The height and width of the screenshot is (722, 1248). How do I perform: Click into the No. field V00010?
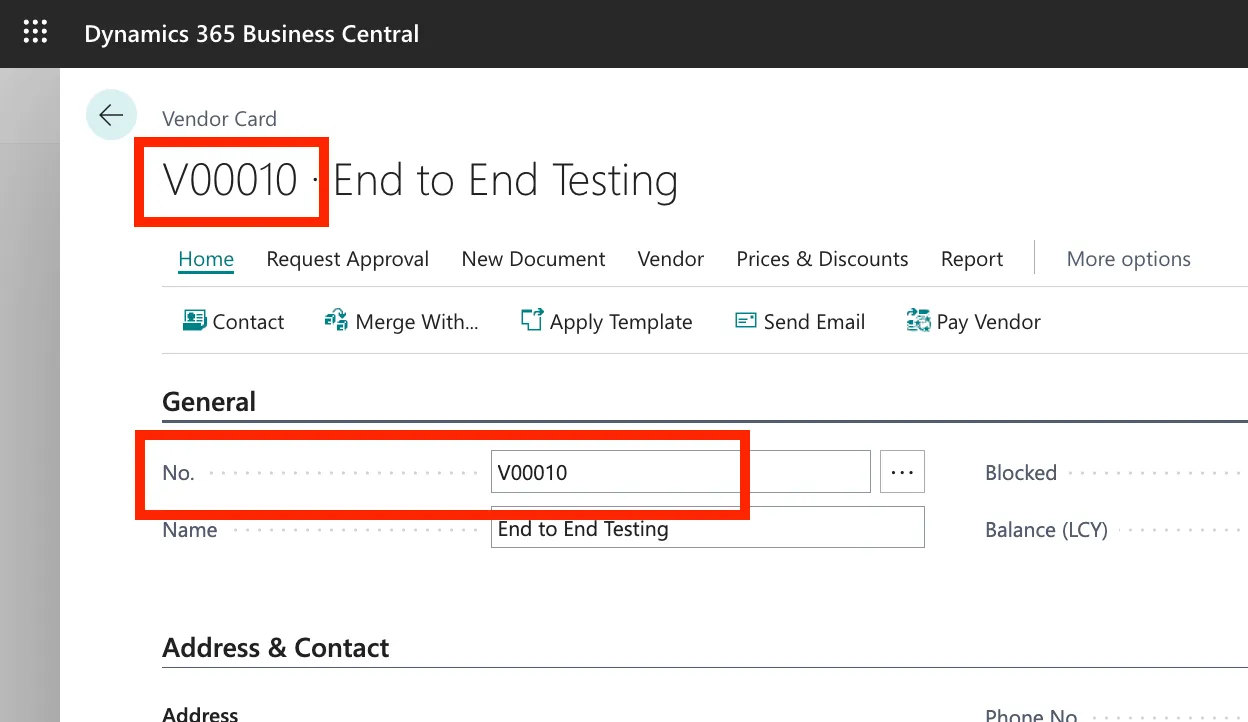point(680,472)
